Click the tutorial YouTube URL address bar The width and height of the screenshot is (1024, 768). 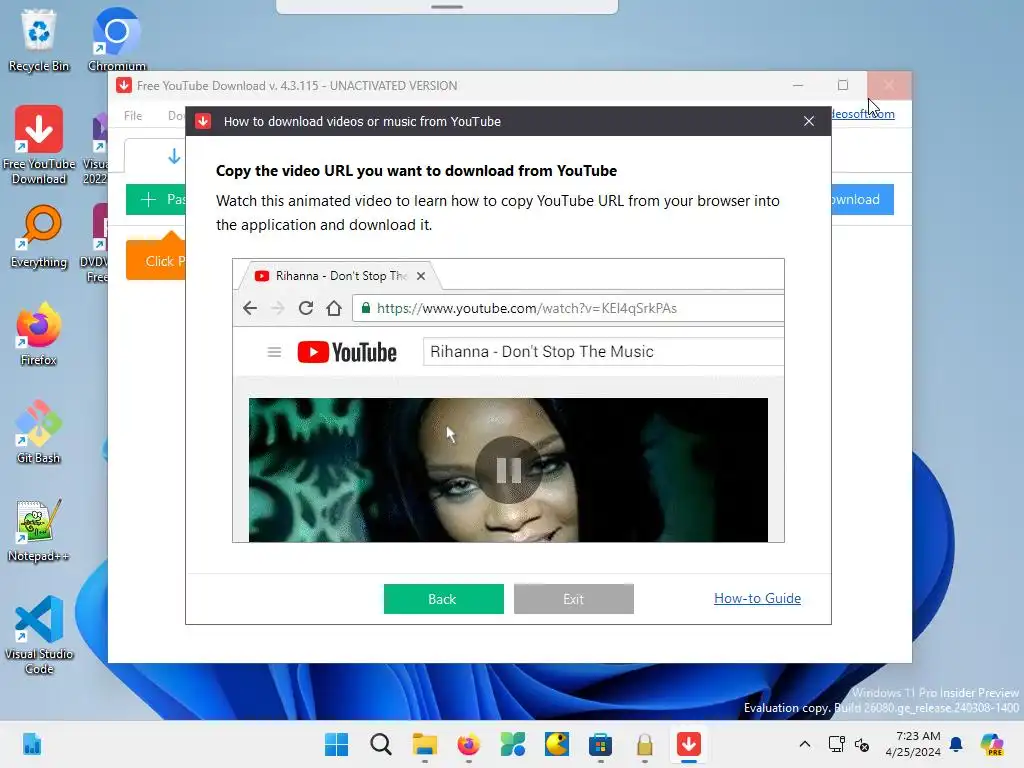click(x=568, y=308)
